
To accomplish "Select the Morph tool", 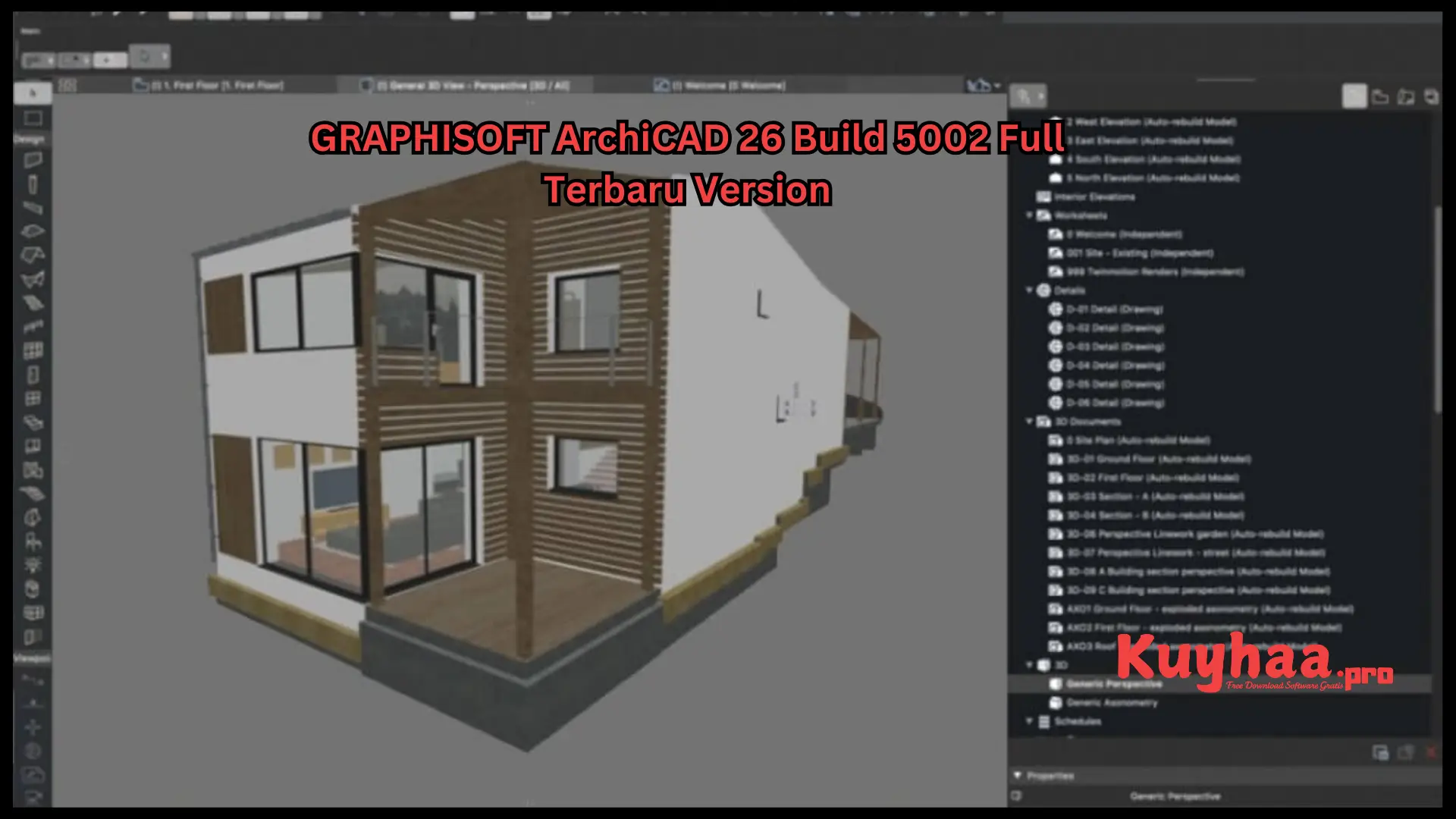I will click(33, 518).
